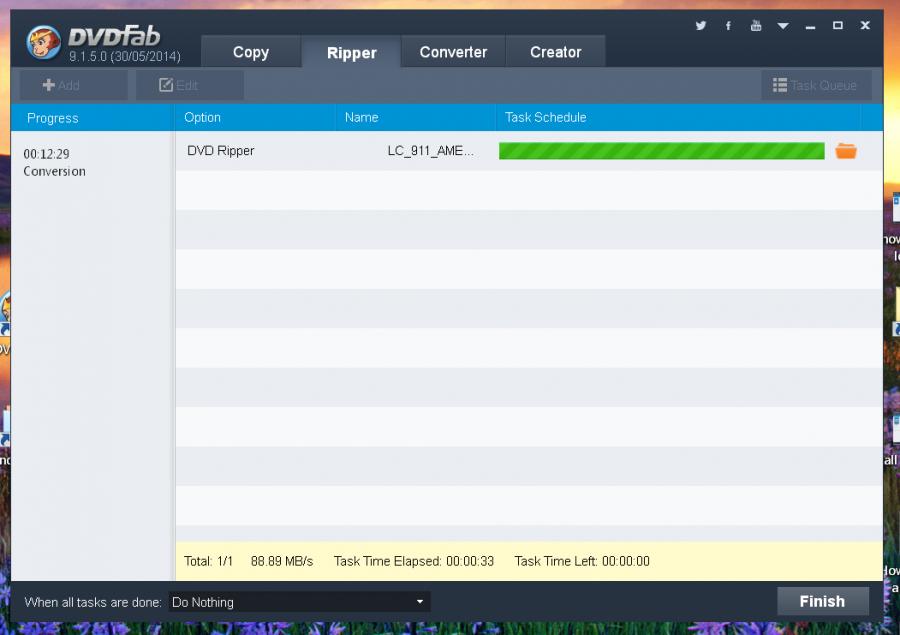Maximize the DVDFab window
900x635 pixels.
tap(837, 25)
